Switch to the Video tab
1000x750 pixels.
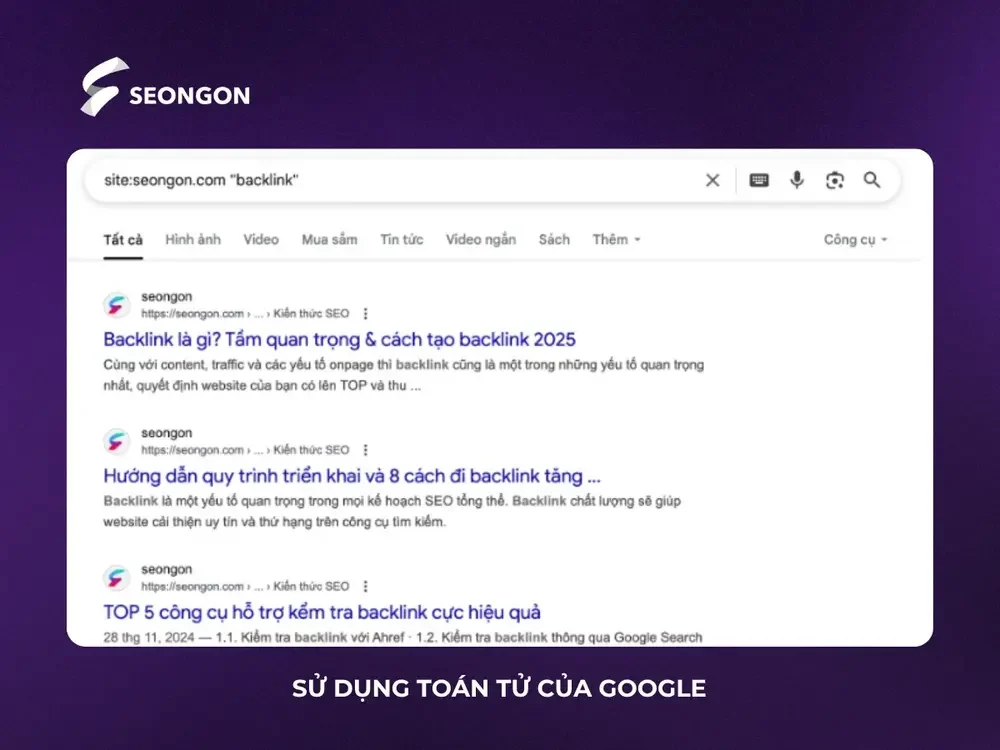(x=261, y=240)
